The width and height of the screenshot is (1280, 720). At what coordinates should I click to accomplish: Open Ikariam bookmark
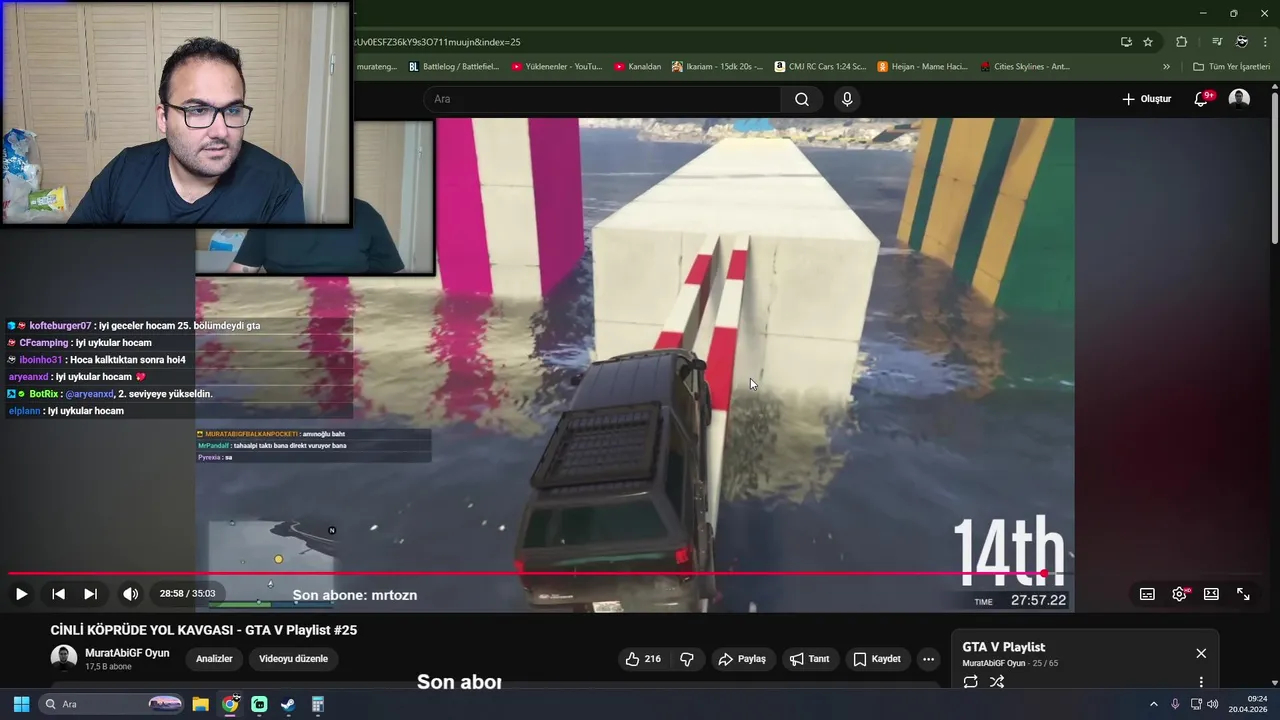coord(717,67)
